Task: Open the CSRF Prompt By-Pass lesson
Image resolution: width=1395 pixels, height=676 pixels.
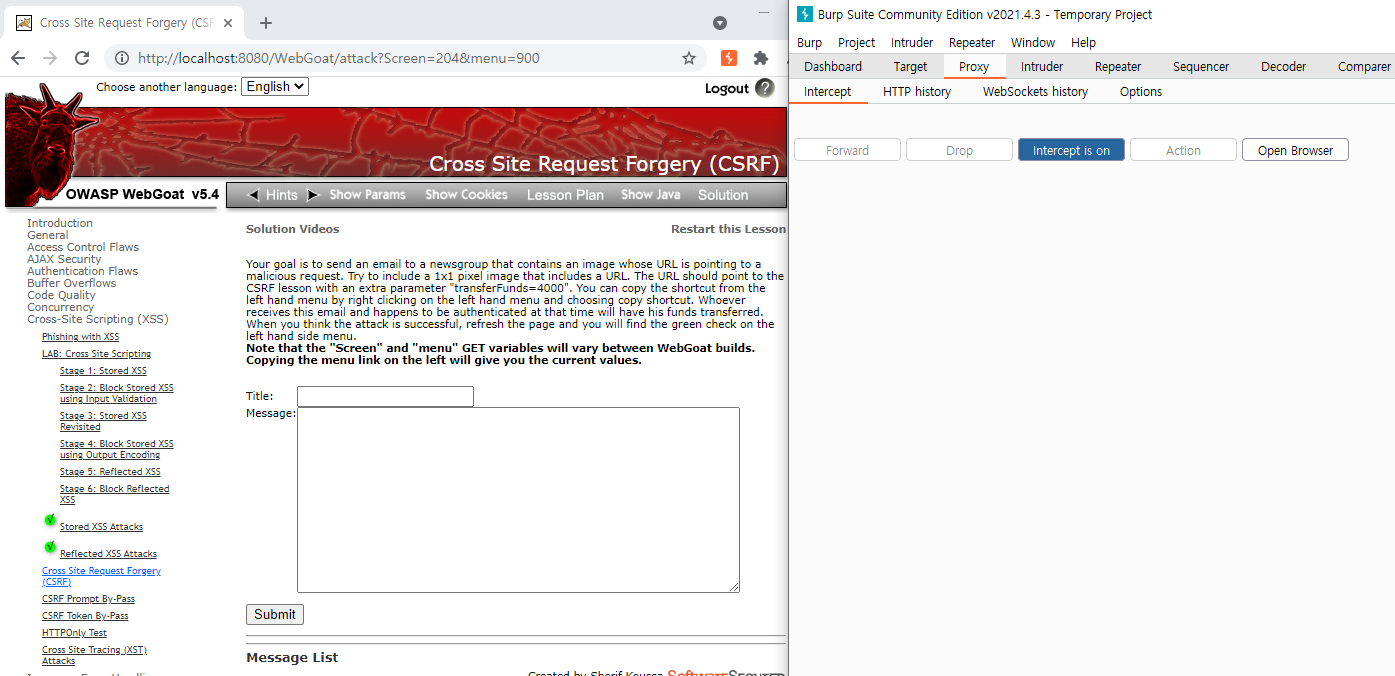Action: pos(88,599)
